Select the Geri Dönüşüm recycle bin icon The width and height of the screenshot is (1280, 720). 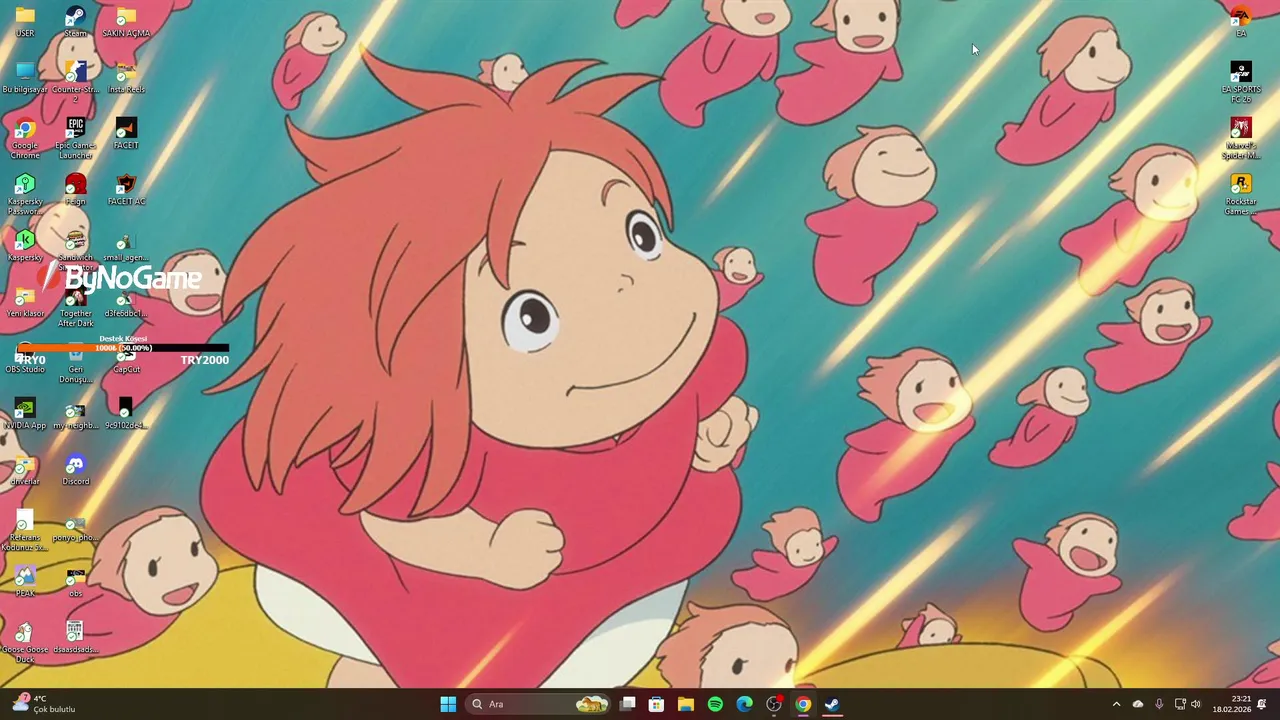tap(75, 364)
